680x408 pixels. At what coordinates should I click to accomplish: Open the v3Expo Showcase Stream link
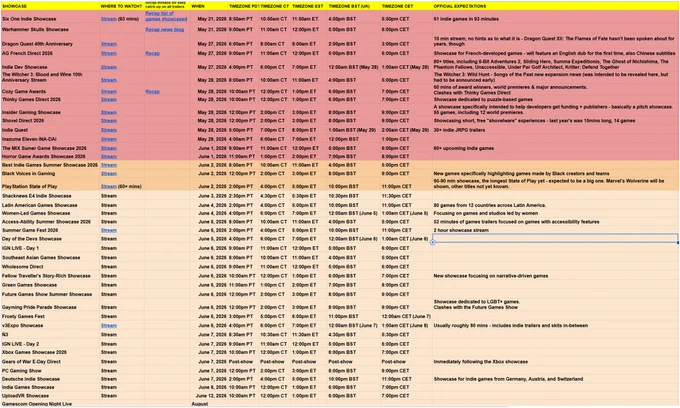108,326
